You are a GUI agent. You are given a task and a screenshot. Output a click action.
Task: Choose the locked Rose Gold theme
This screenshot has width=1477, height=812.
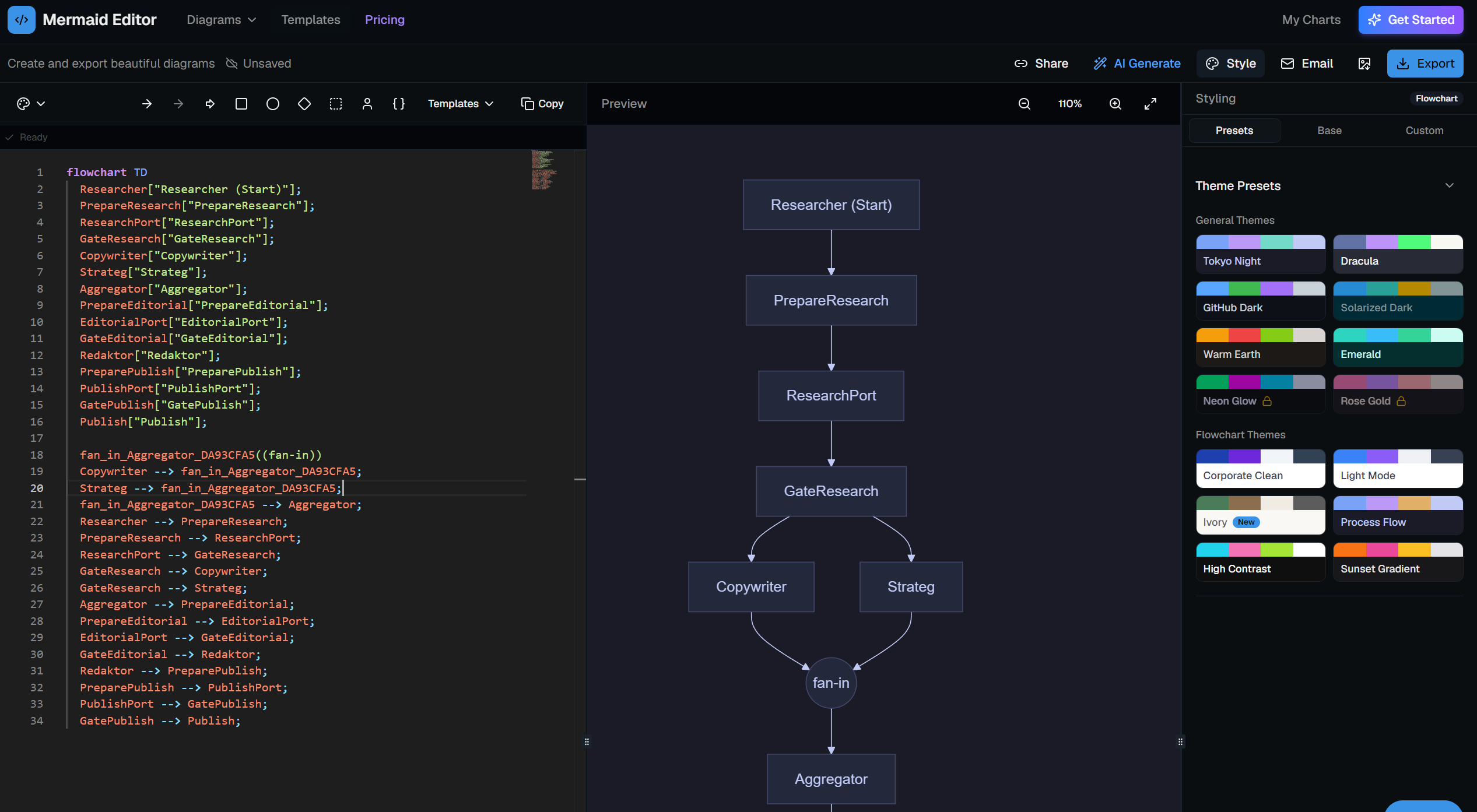point(1398,394)
